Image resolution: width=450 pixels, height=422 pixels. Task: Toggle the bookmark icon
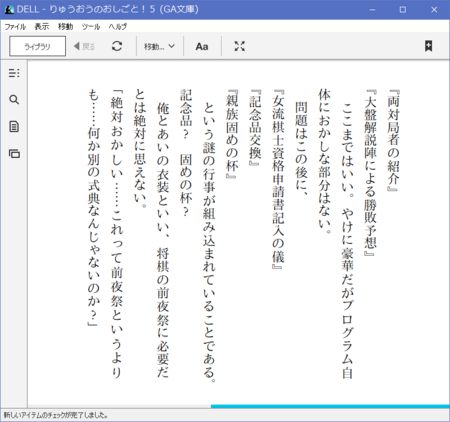428,46
